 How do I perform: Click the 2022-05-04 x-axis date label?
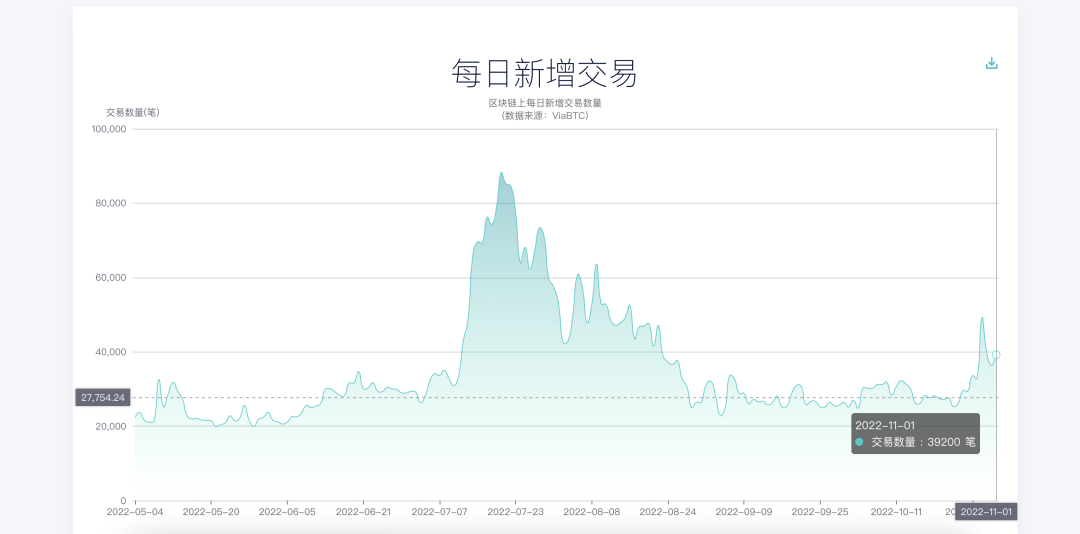pos(135,511)
